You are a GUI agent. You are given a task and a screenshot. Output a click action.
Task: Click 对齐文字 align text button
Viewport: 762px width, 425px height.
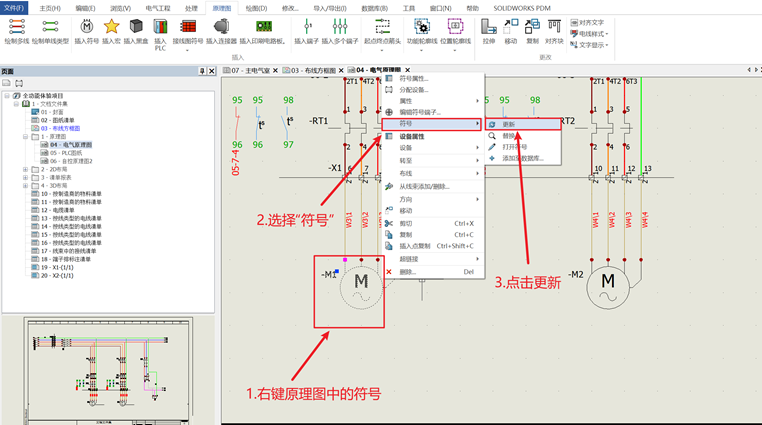588,23
